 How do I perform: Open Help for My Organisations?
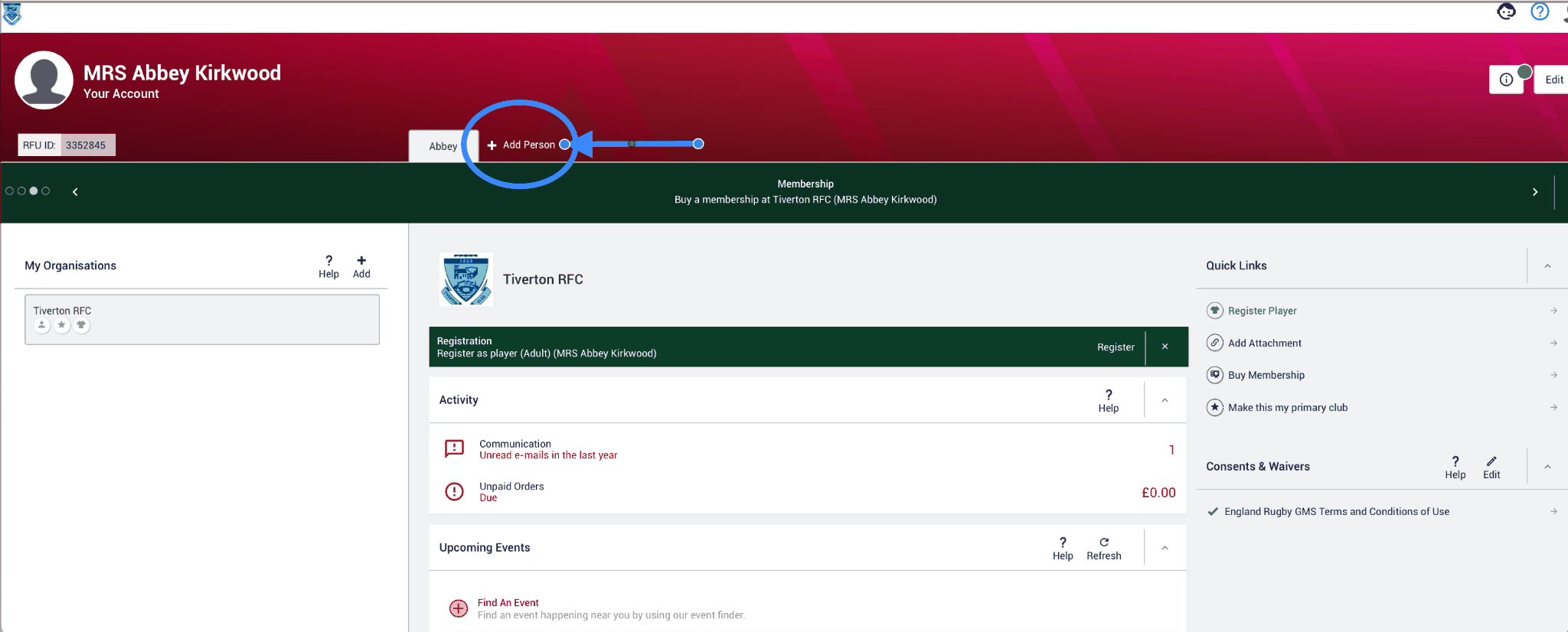click(329, 267)
